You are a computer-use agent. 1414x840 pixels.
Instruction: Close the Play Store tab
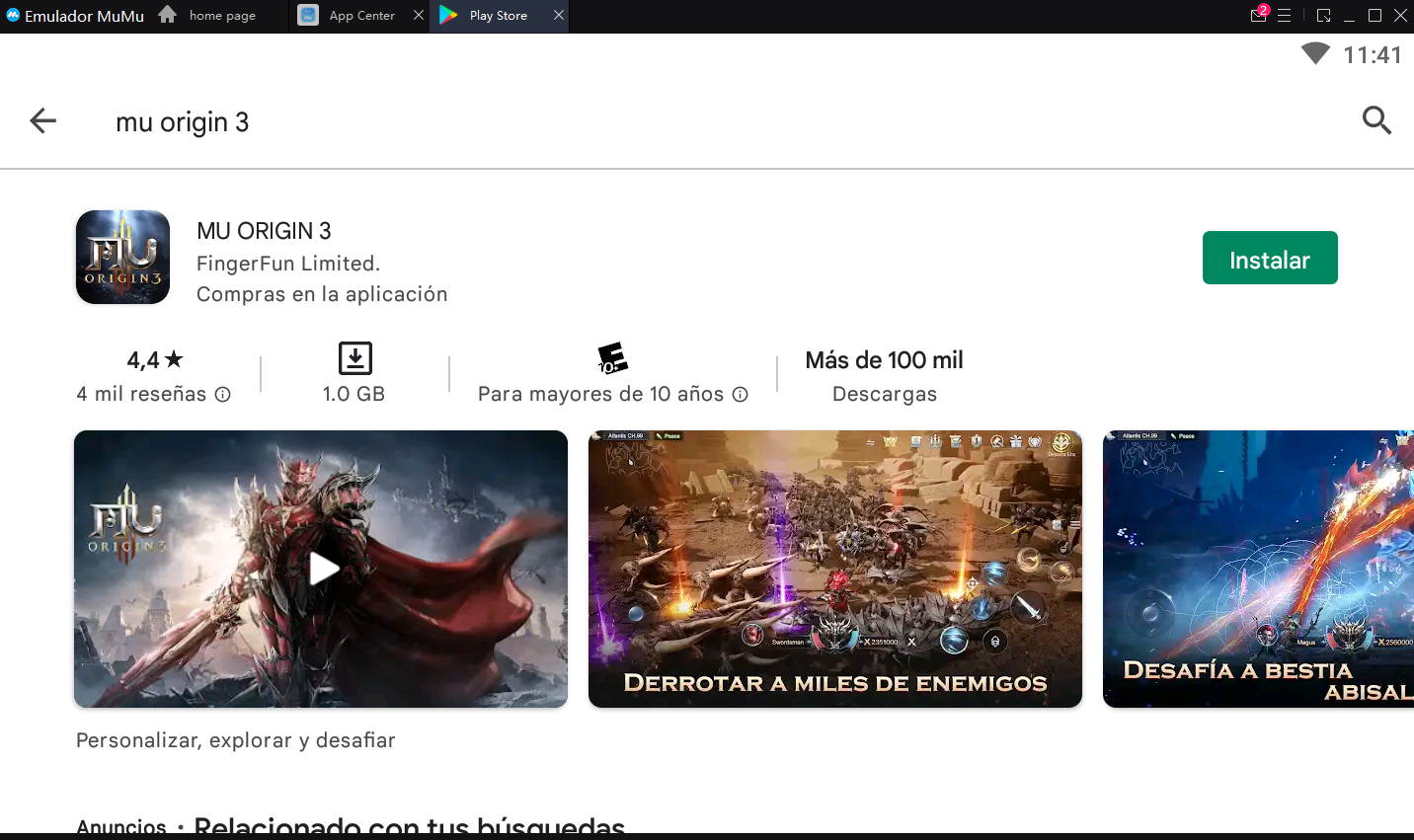559,16
